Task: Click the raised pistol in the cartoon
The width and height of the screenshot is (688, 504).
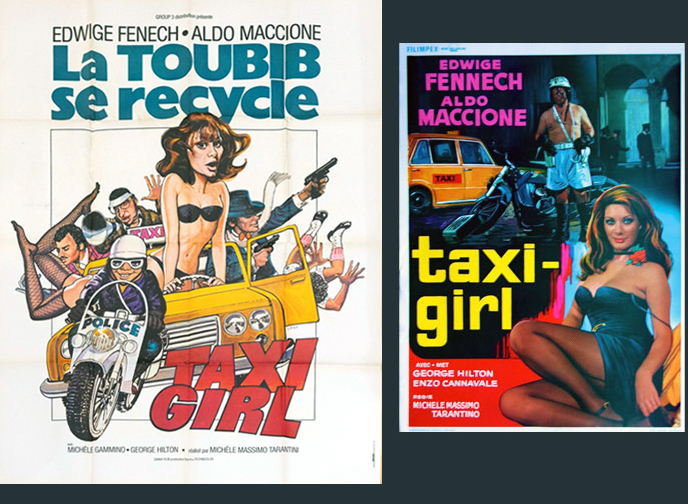Action: coord(321,175)
